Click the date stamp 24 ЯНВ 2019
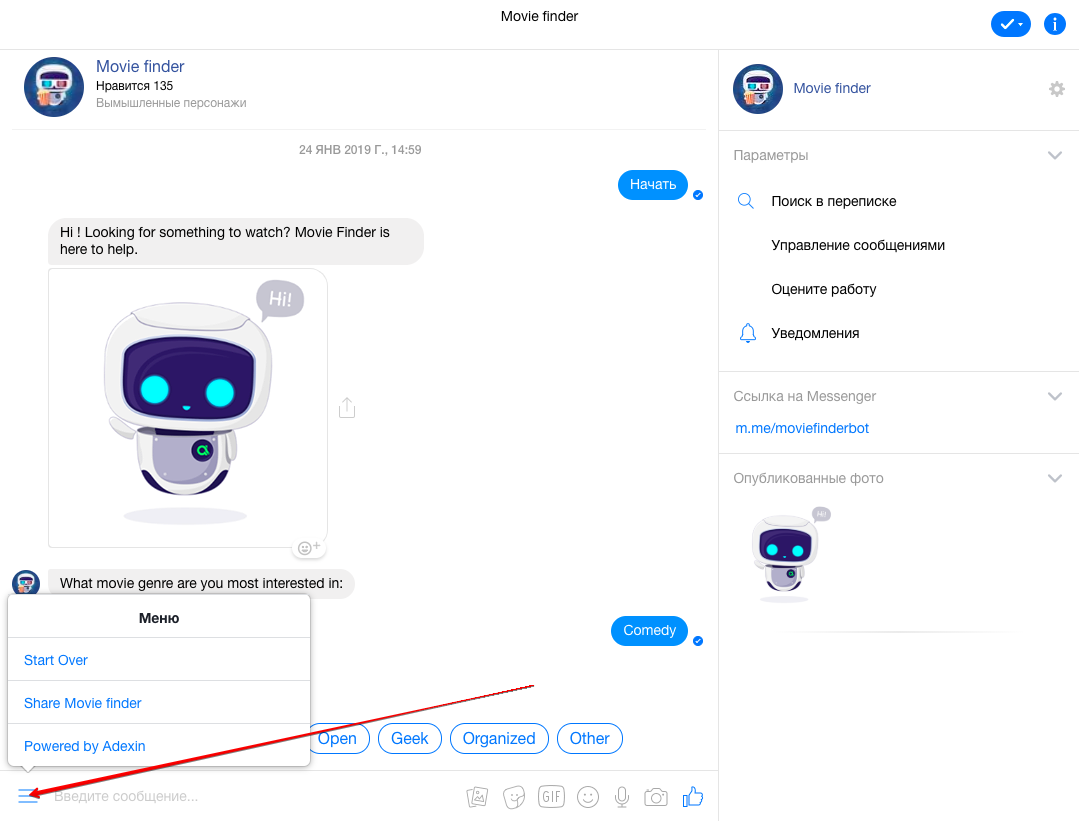Viewport: 1079px width, 821px height. click(x=360, y=149)
